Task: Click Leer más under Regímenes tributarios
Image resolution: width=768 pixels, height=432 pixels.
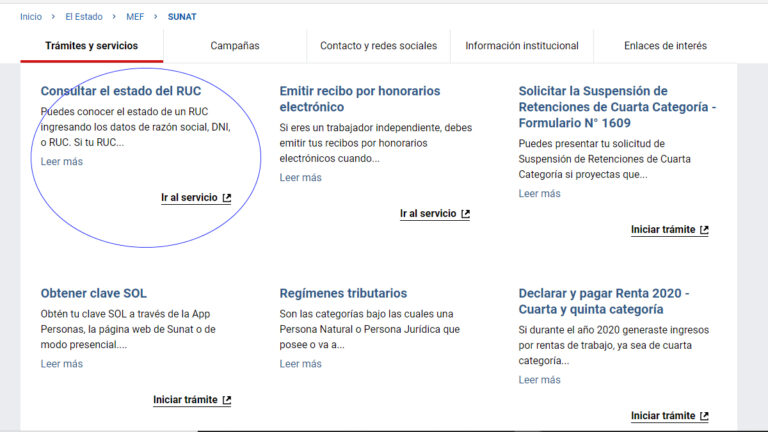Action: point(301,364)
